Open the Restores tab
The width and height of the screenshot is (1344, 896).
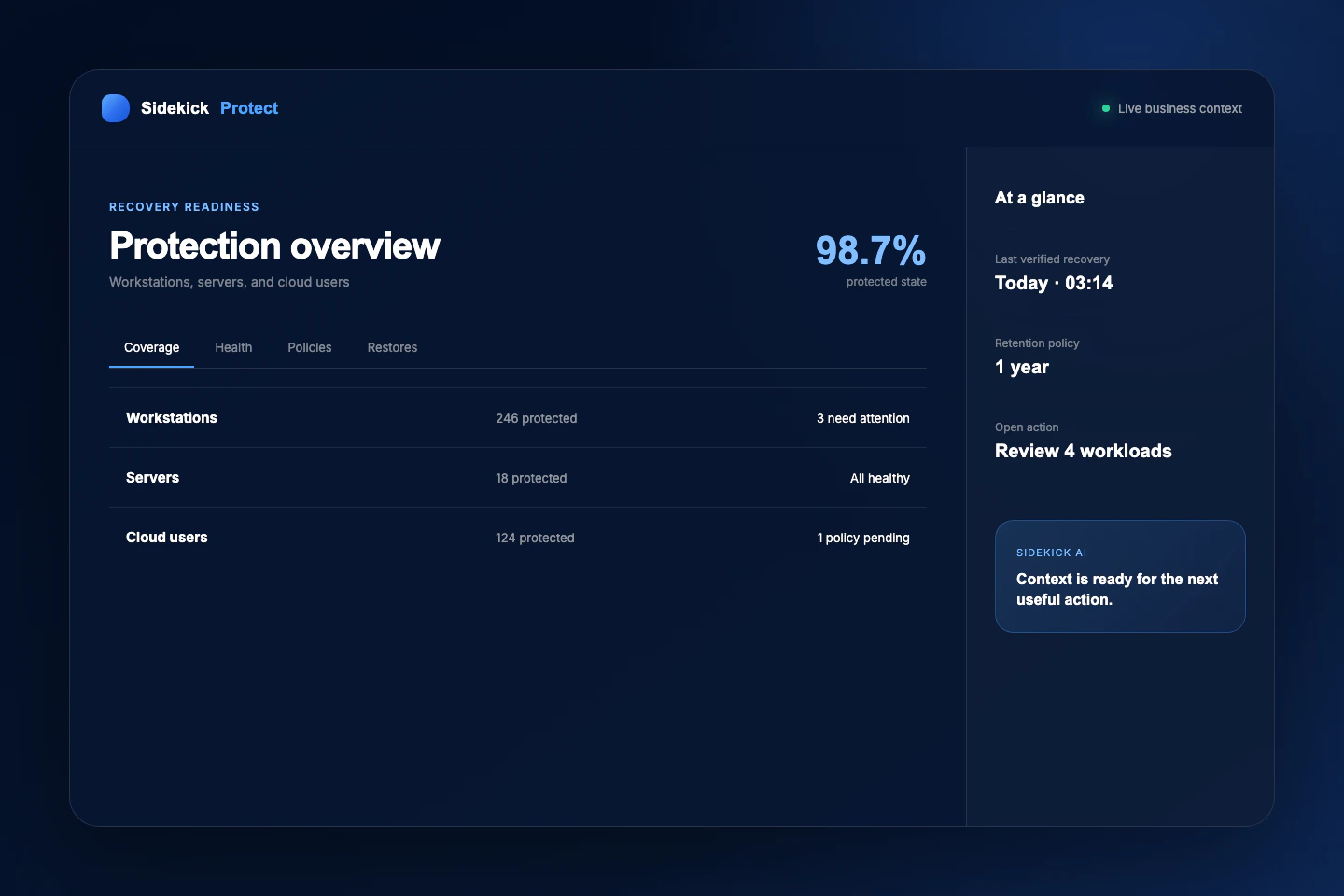(x=392, y=347)
